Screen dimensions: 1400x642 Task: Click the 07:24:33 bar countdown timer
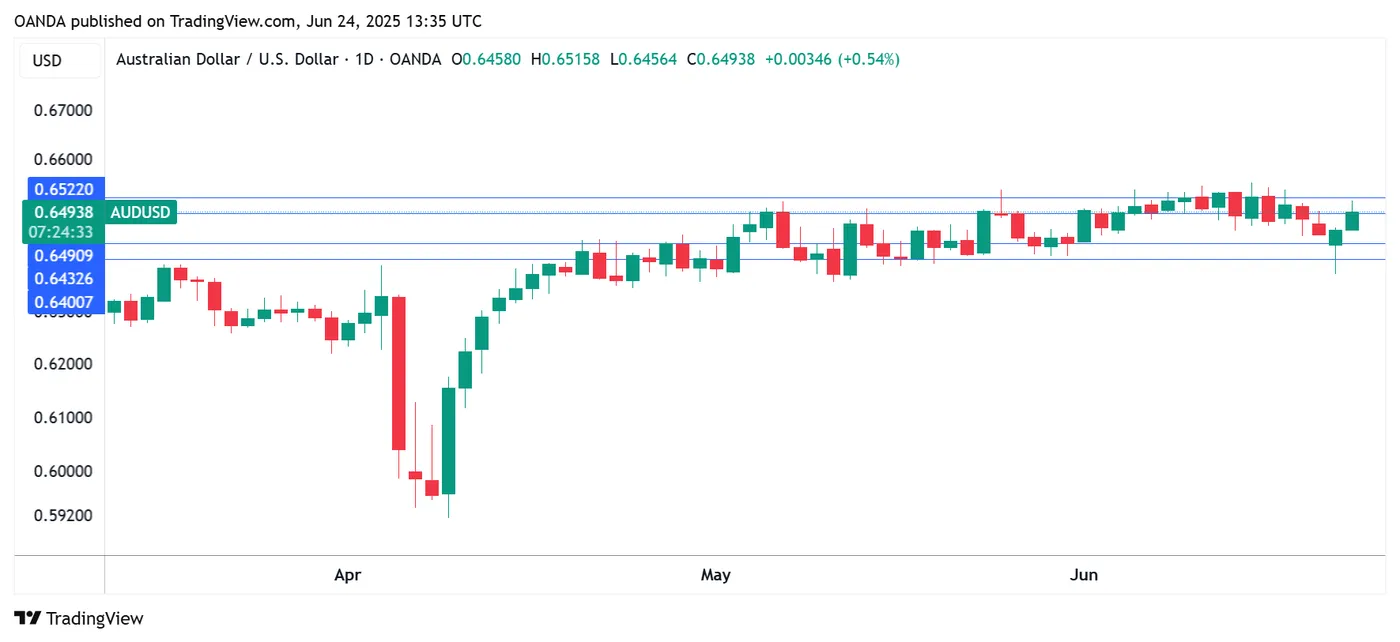(x=64, y=232)
